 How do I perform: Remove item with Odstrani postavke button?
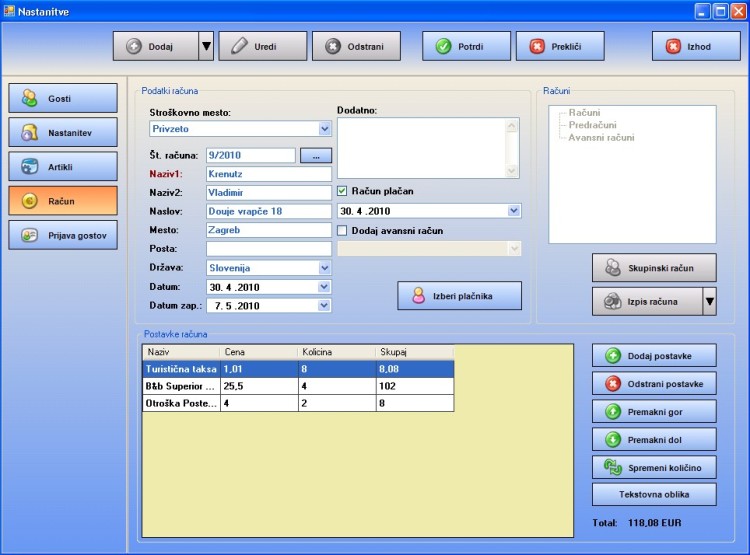click(x=654, y=384)
